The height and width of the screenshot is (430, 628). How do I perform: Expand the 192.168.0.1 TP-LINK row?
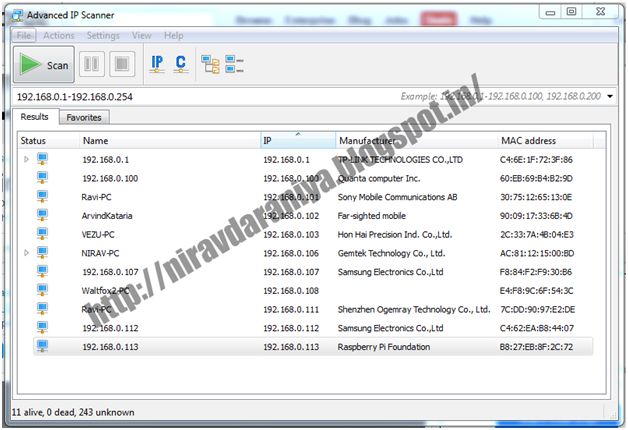click(26, 159)
